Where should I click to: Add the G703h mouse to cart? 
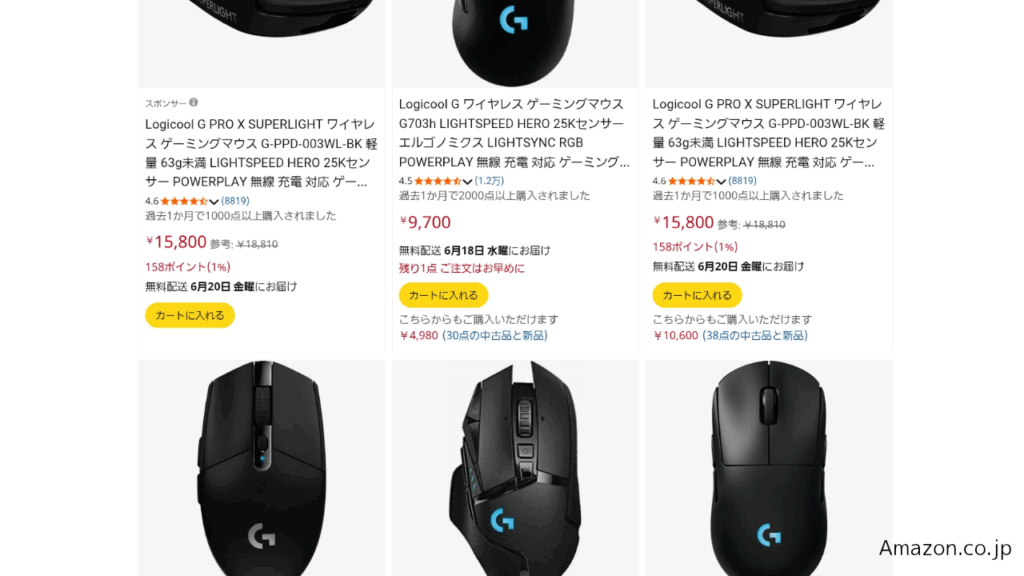tap(443, 295)
